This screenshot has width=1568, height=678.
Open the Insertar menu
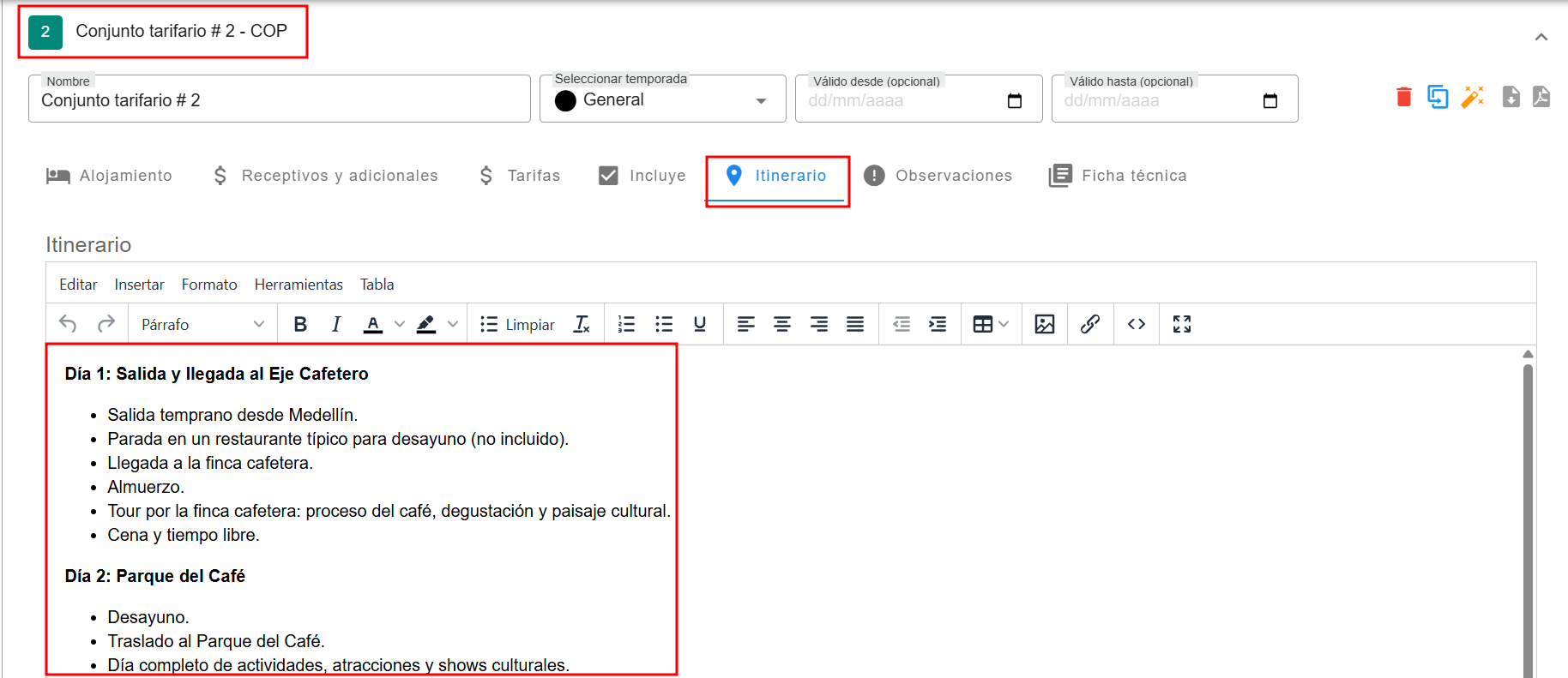[x=139, y=285]
